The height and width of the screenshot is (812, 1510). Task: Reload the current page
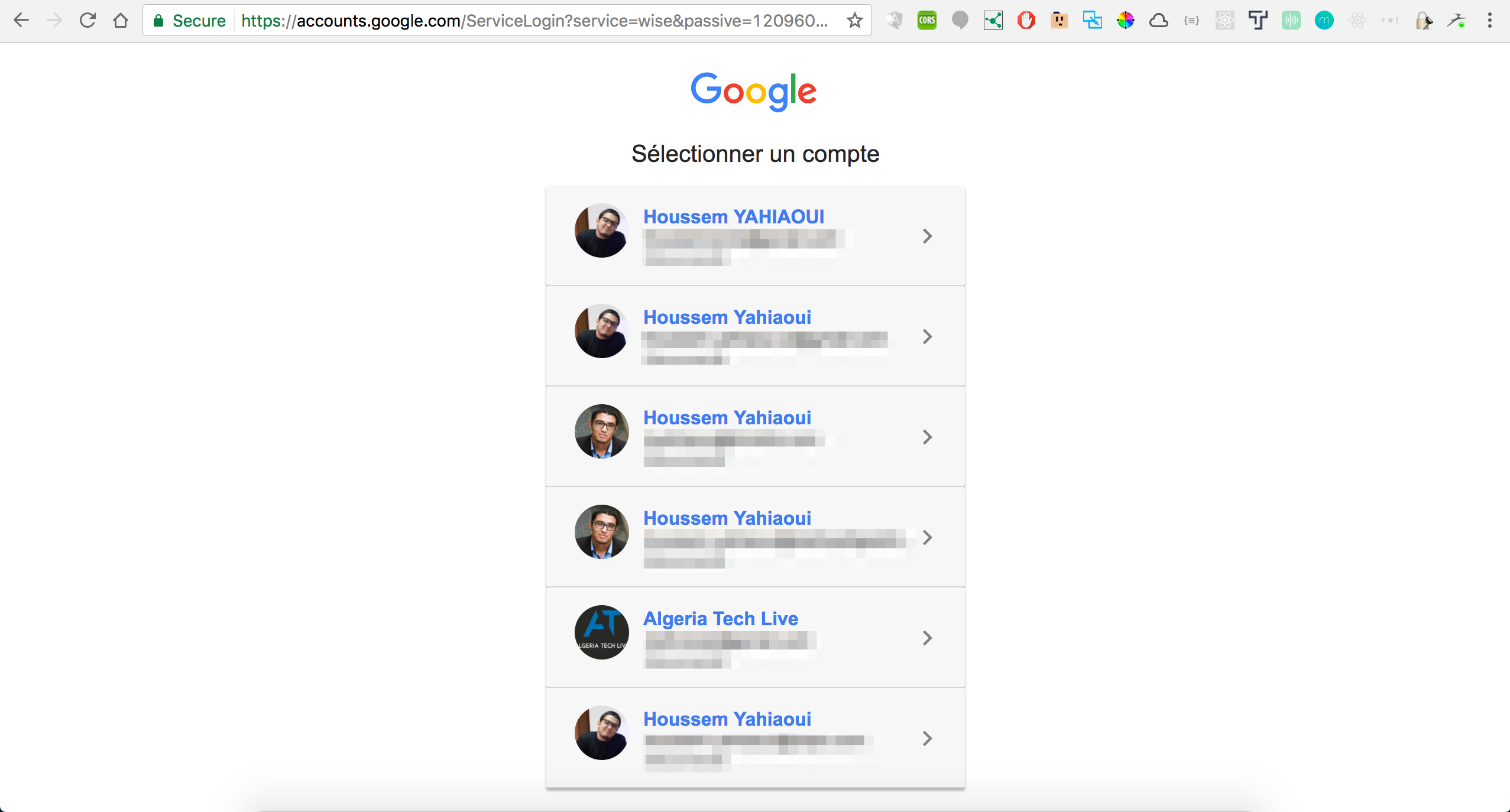[88, 21]
